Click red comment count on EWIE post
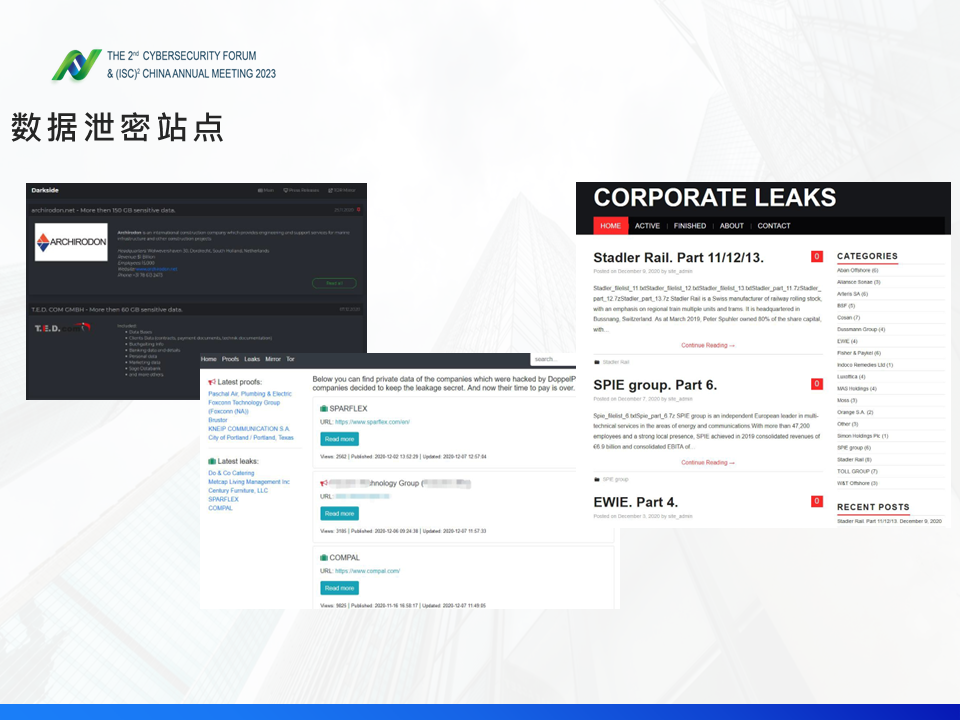This screenshot has height=720, width=960. (x=817, y=501)
